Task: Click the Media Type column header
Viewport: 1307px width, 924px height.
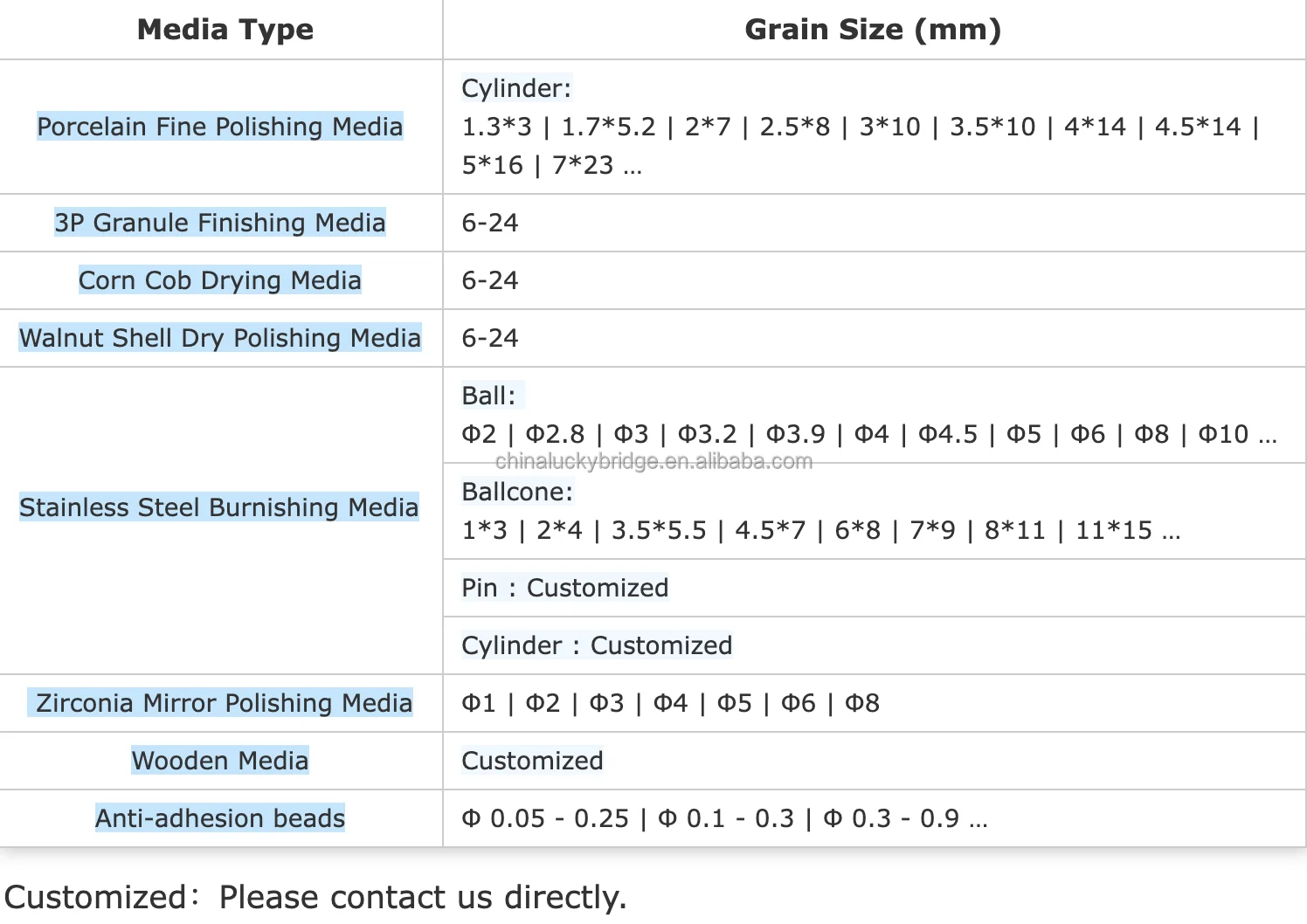Action: pos(225,30)
